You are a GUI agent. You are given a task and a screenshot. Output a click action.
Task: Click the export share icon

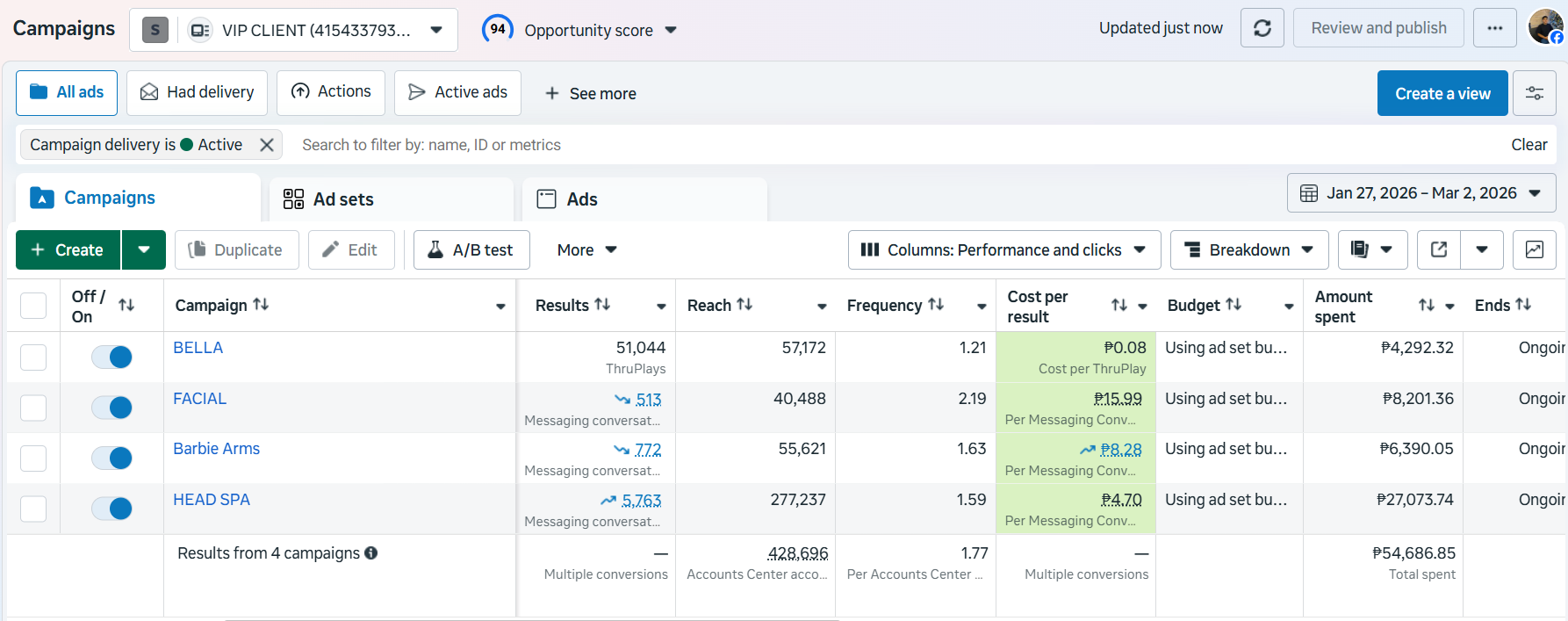pyautogui.click(x=1439, y=250)
